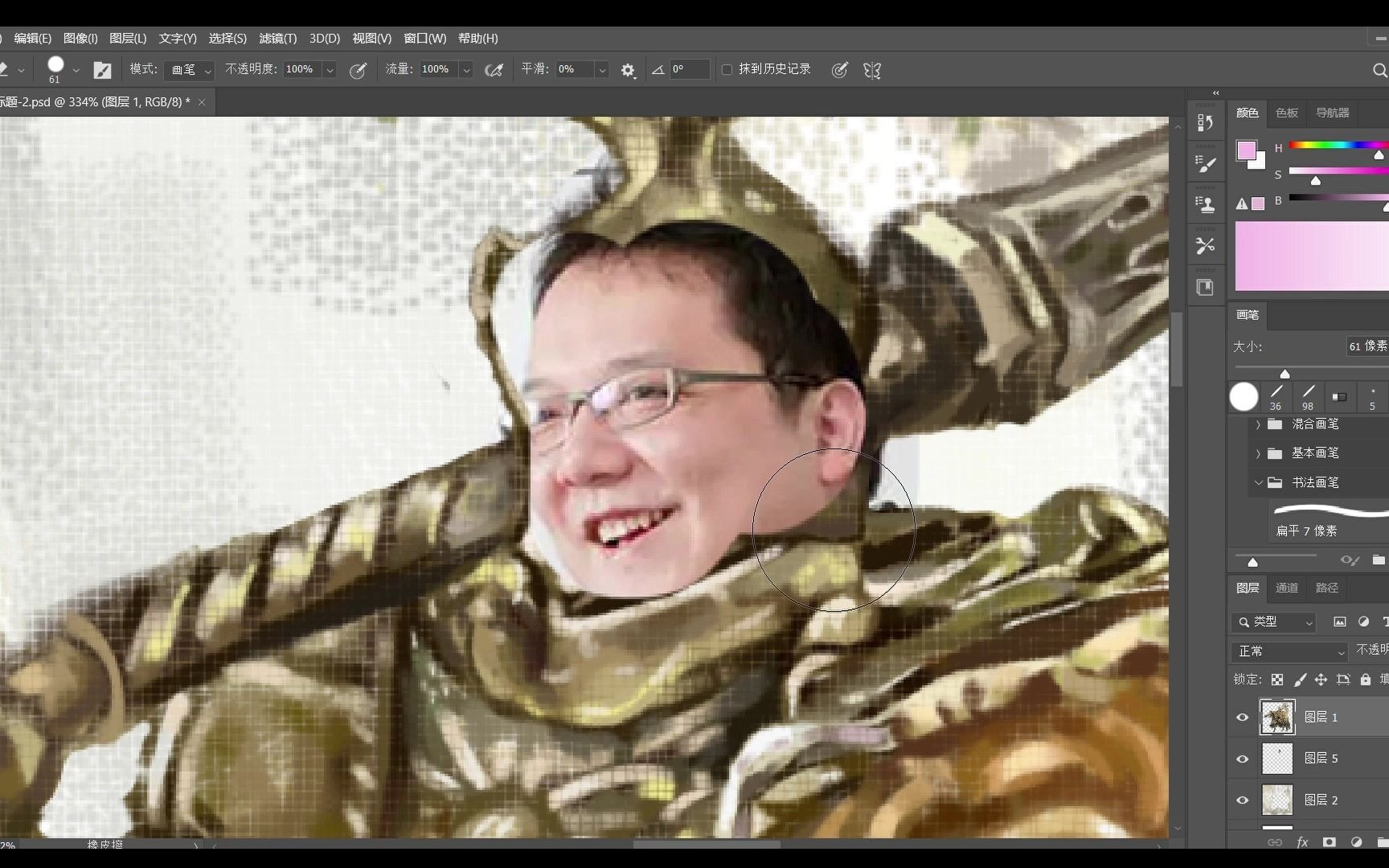This screenshot has height=868, width=1389.
Task: Switch to the 导航器 tab
Action: (x=1333, y=113)
